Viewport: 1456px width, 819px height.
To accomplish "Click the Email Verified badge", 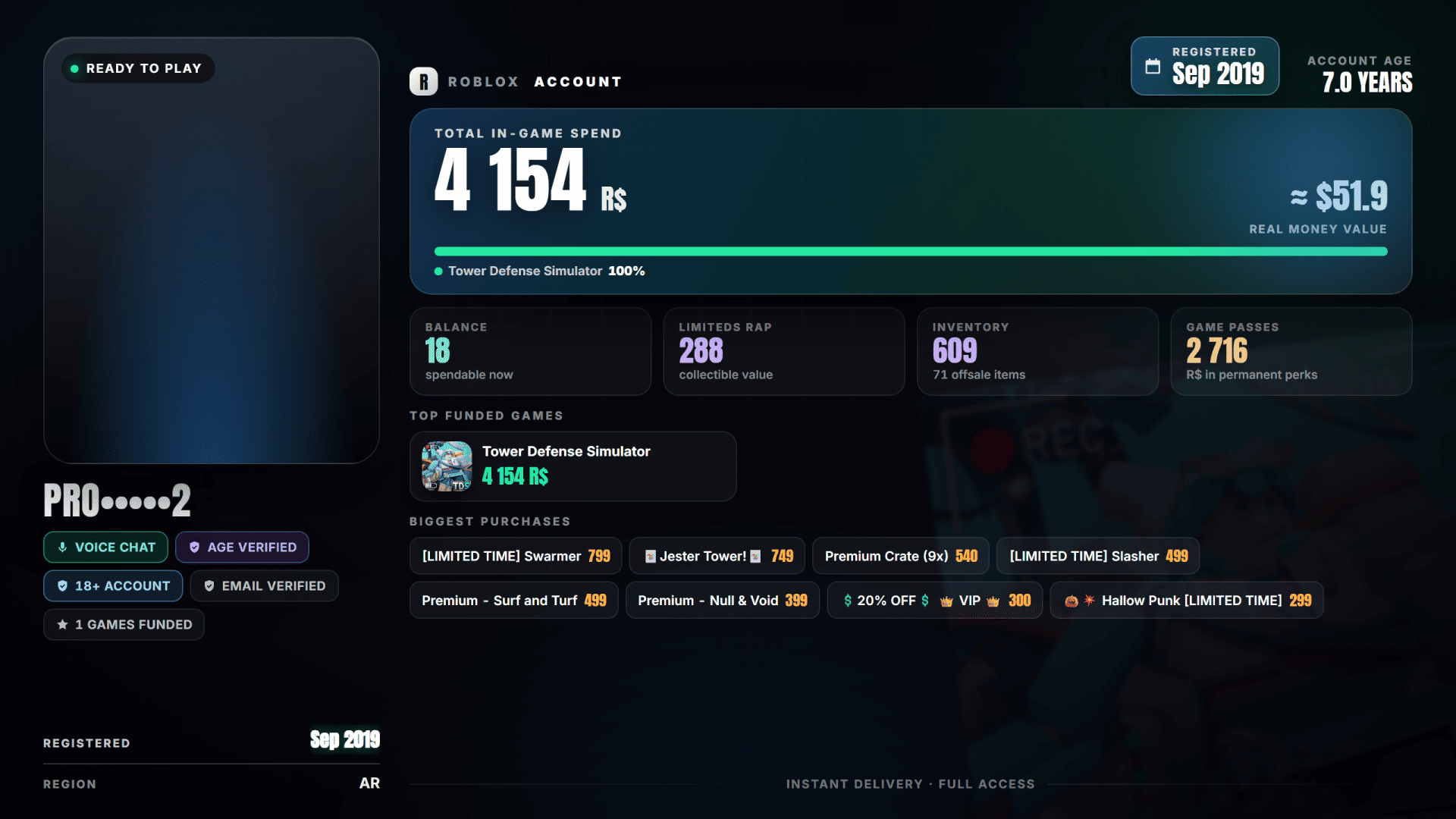I will click(264, 586).
